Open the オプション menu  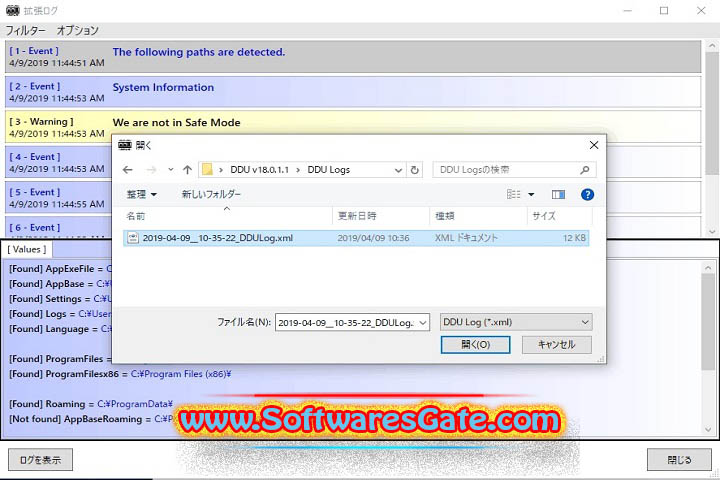pos(78,30)
